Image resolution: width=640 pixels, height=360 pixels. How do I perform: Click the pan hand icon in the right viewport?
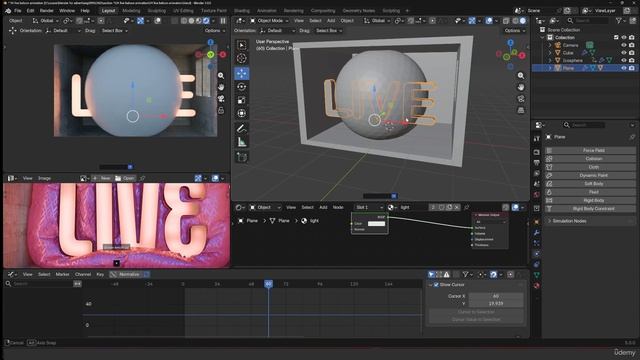tap(521, 87)
